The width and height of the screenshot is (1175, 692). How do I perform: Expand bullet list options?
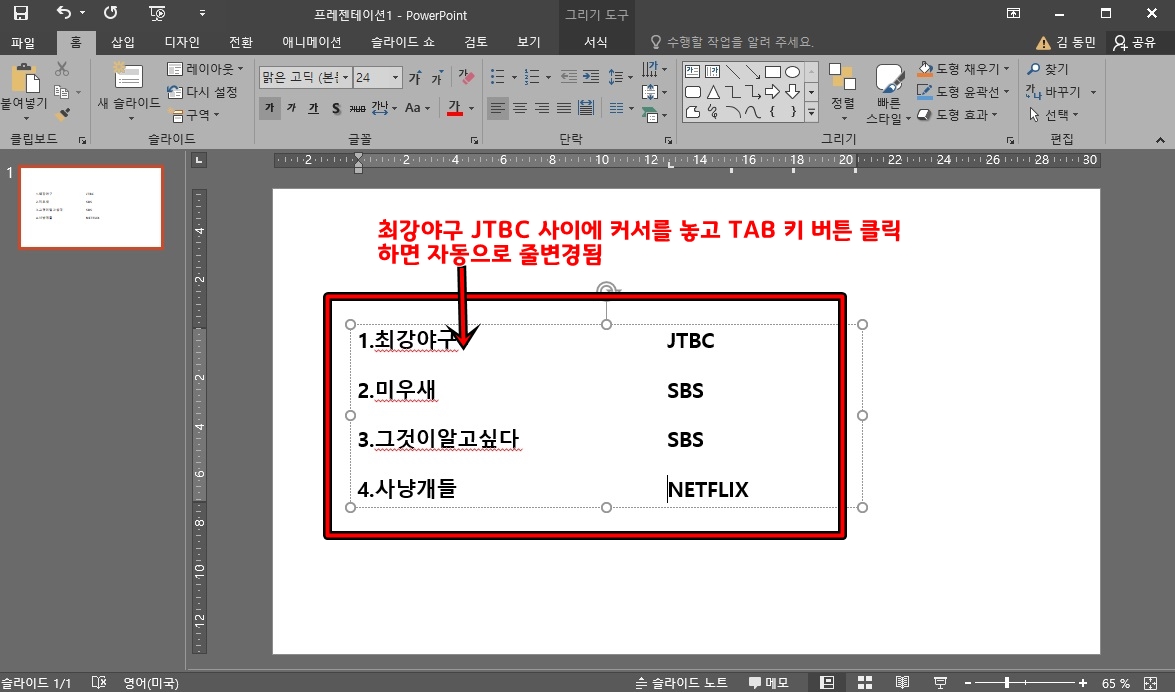point(514,76)
